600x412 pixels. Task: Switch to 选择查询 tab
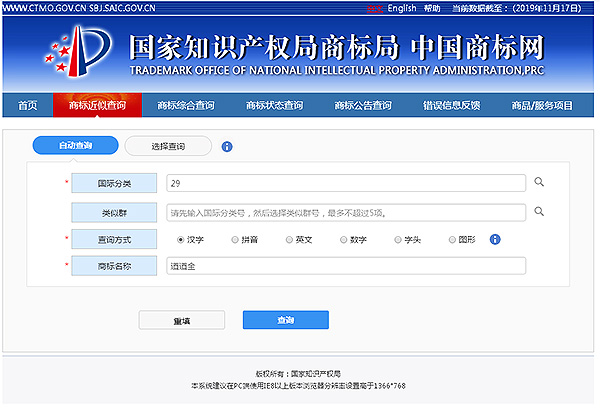168,146
